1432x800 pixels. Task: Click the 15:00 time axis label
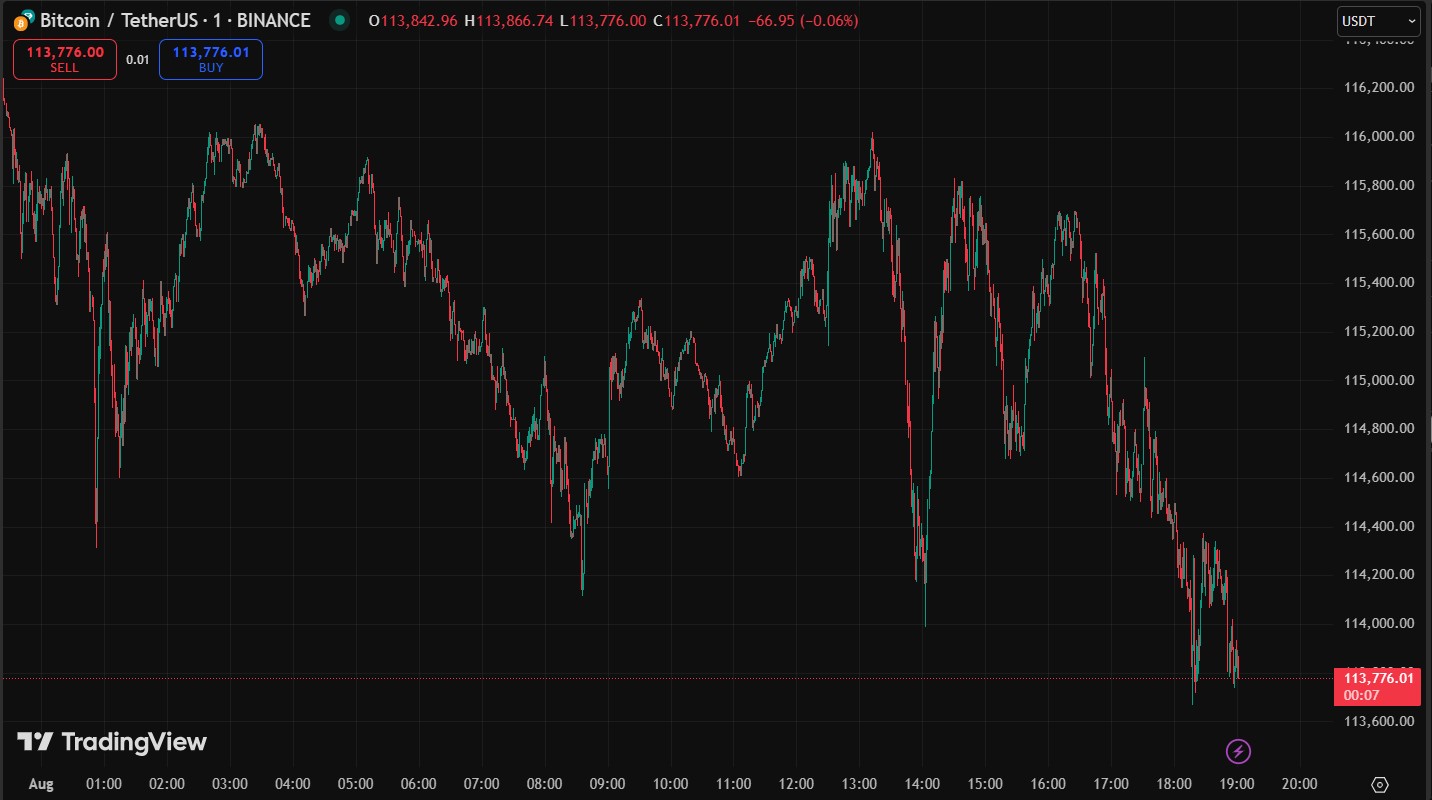tap(985, 784)
